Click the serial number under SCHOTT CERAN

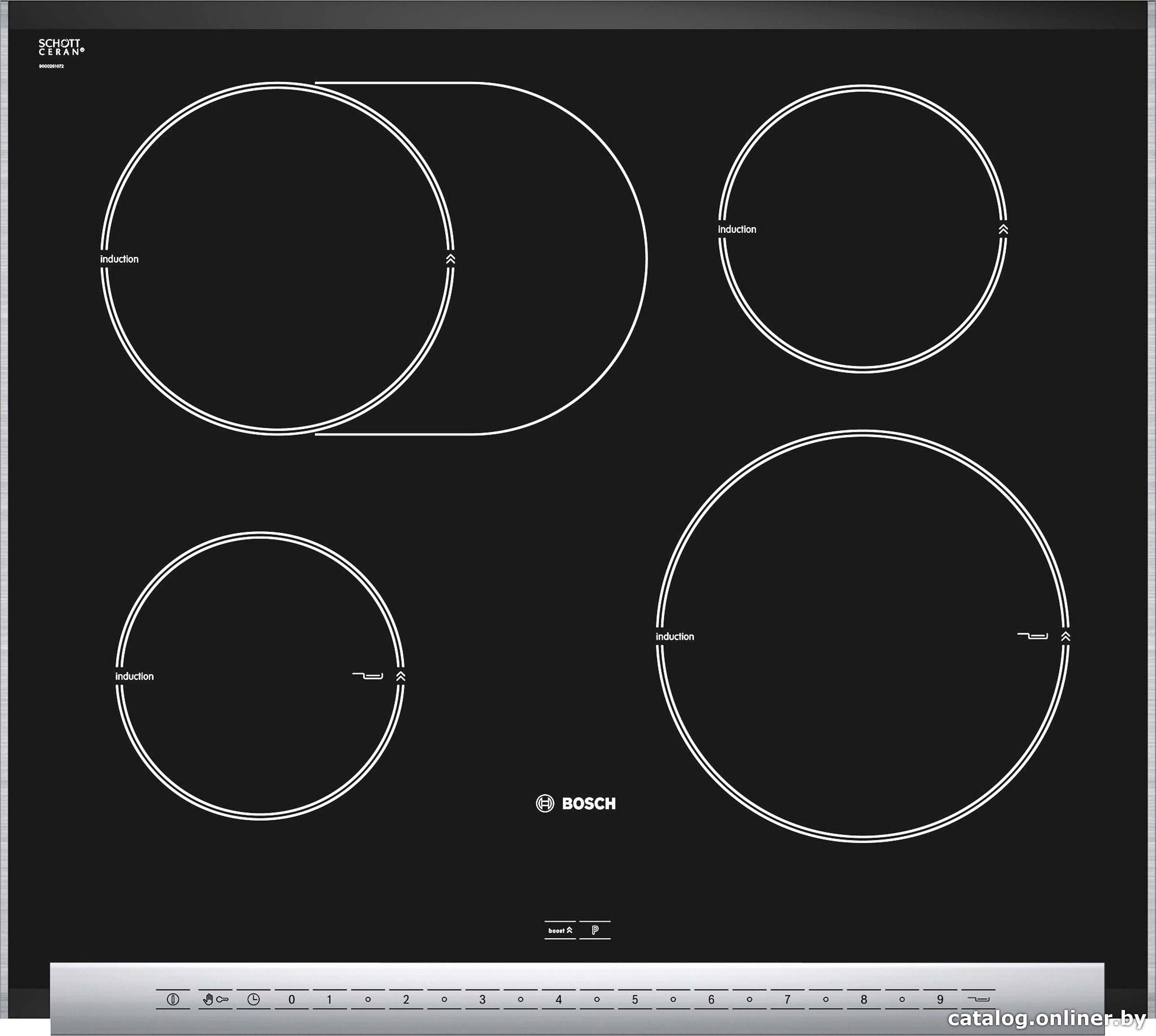pos(51,67)
